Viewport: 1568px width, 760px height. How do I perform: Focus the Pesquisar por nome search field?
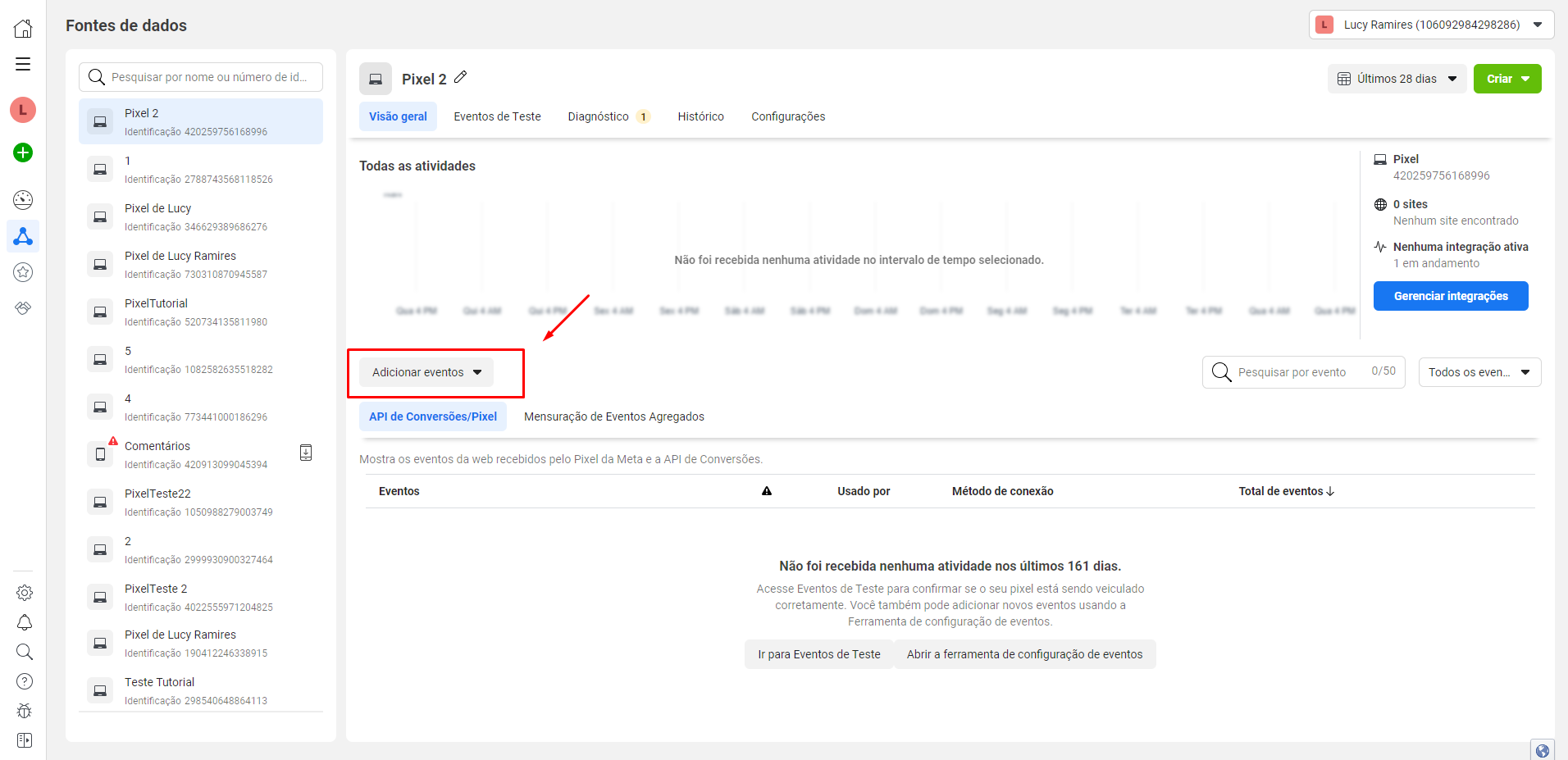pyautogui.click(x=201, y=77)
